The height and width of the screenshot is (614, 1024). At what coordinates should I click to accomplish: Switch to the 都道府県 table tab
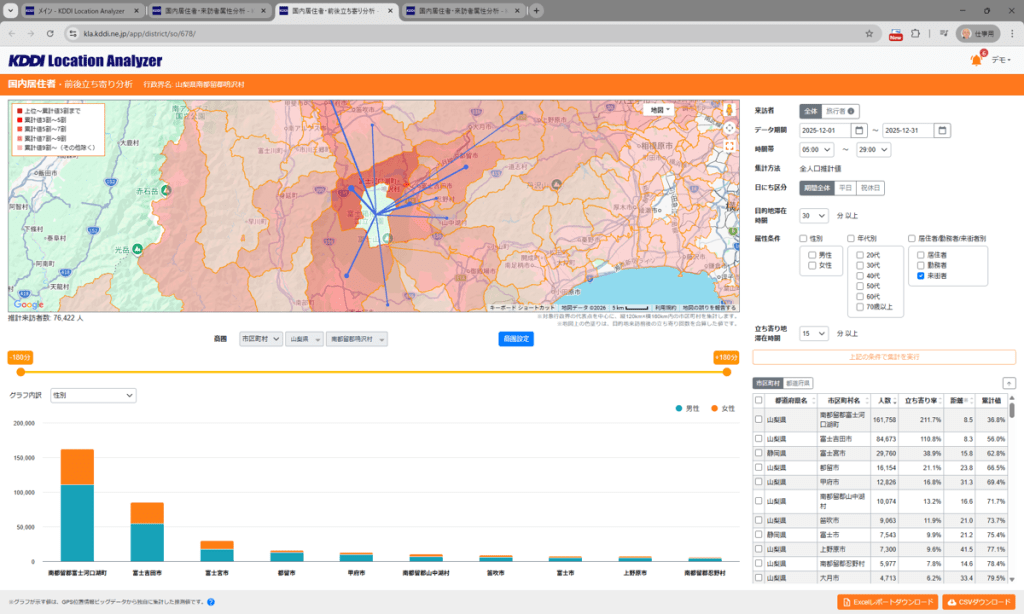[799, 383]
